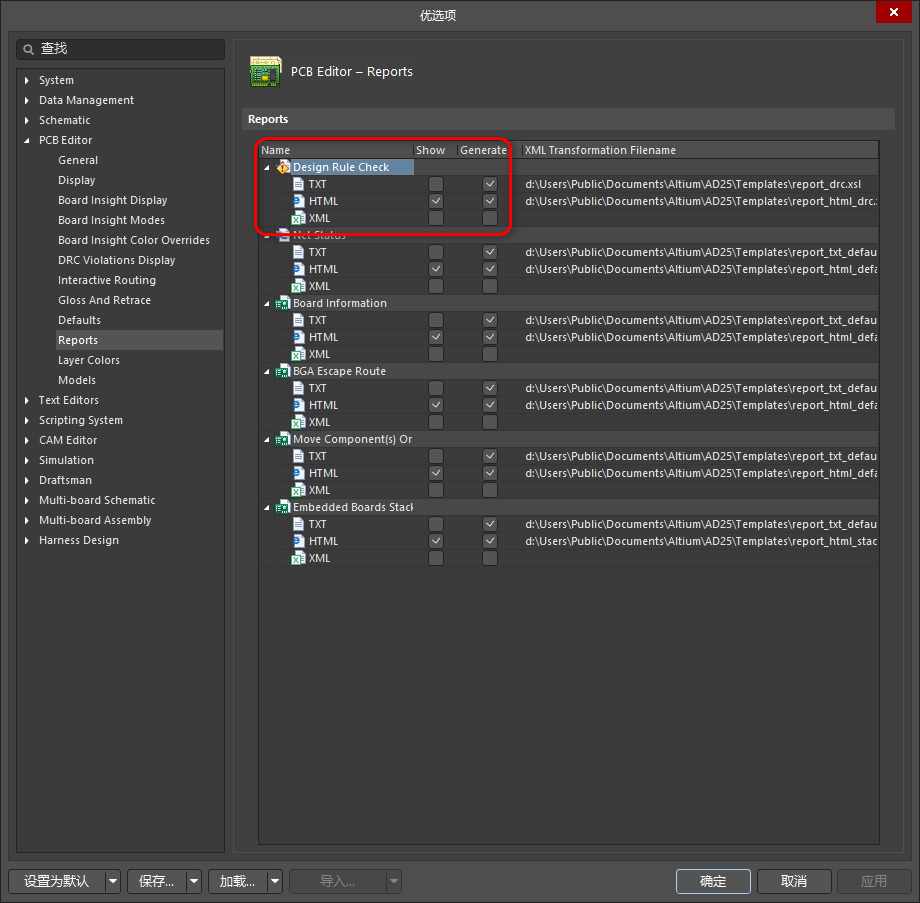Screen dimensions: 920x903
Task: Click the HTML icon under Embedded Boards Stack
Action: coord(299,542)
